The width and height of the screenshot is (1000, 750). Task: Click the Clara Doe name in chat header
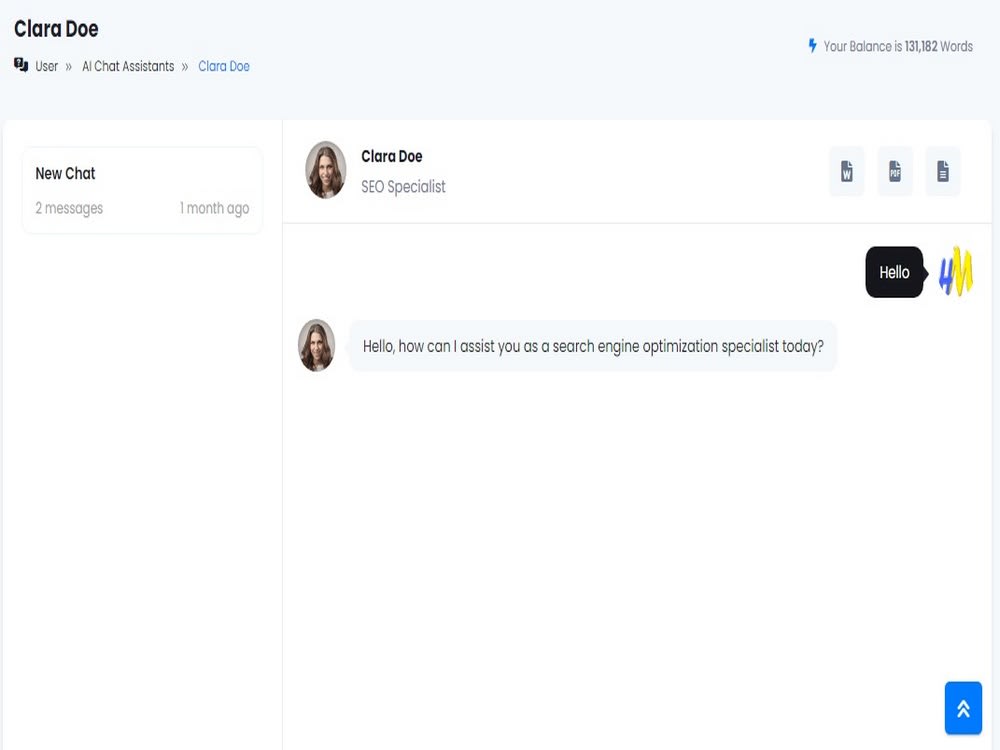[392, 156]
